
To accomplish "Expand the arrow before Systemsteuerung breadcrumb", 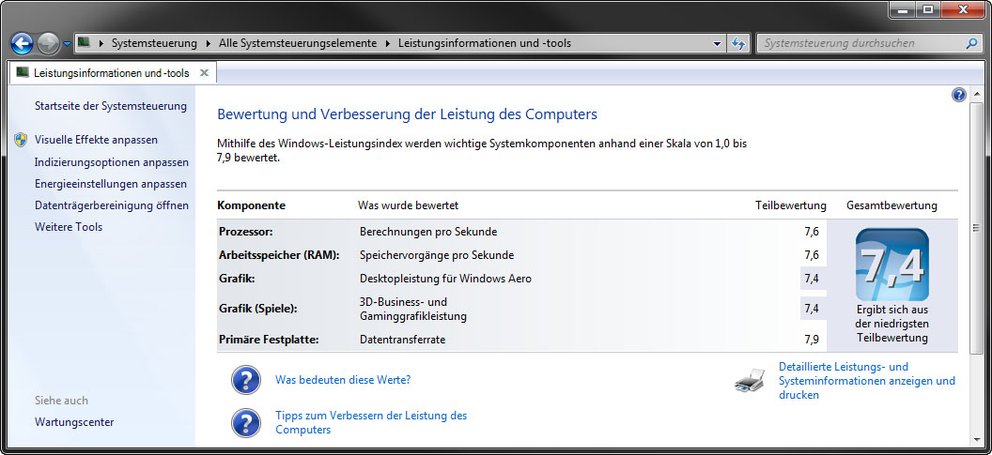I will tap(101, 44).
